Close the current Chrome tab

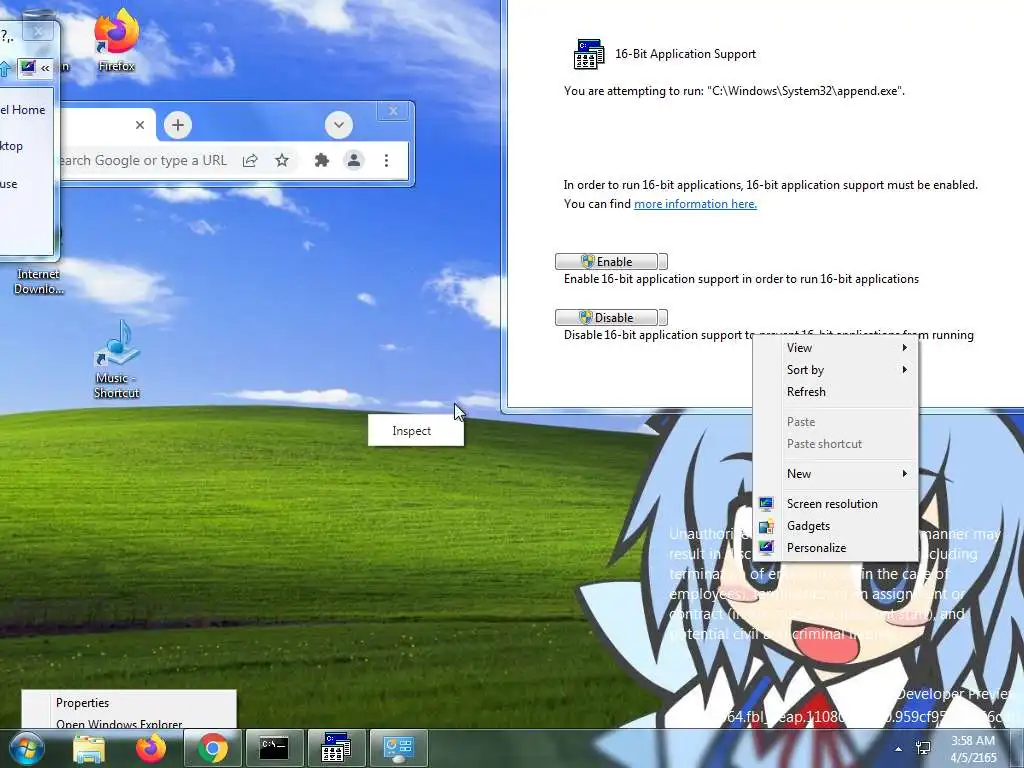coord(140,125)
